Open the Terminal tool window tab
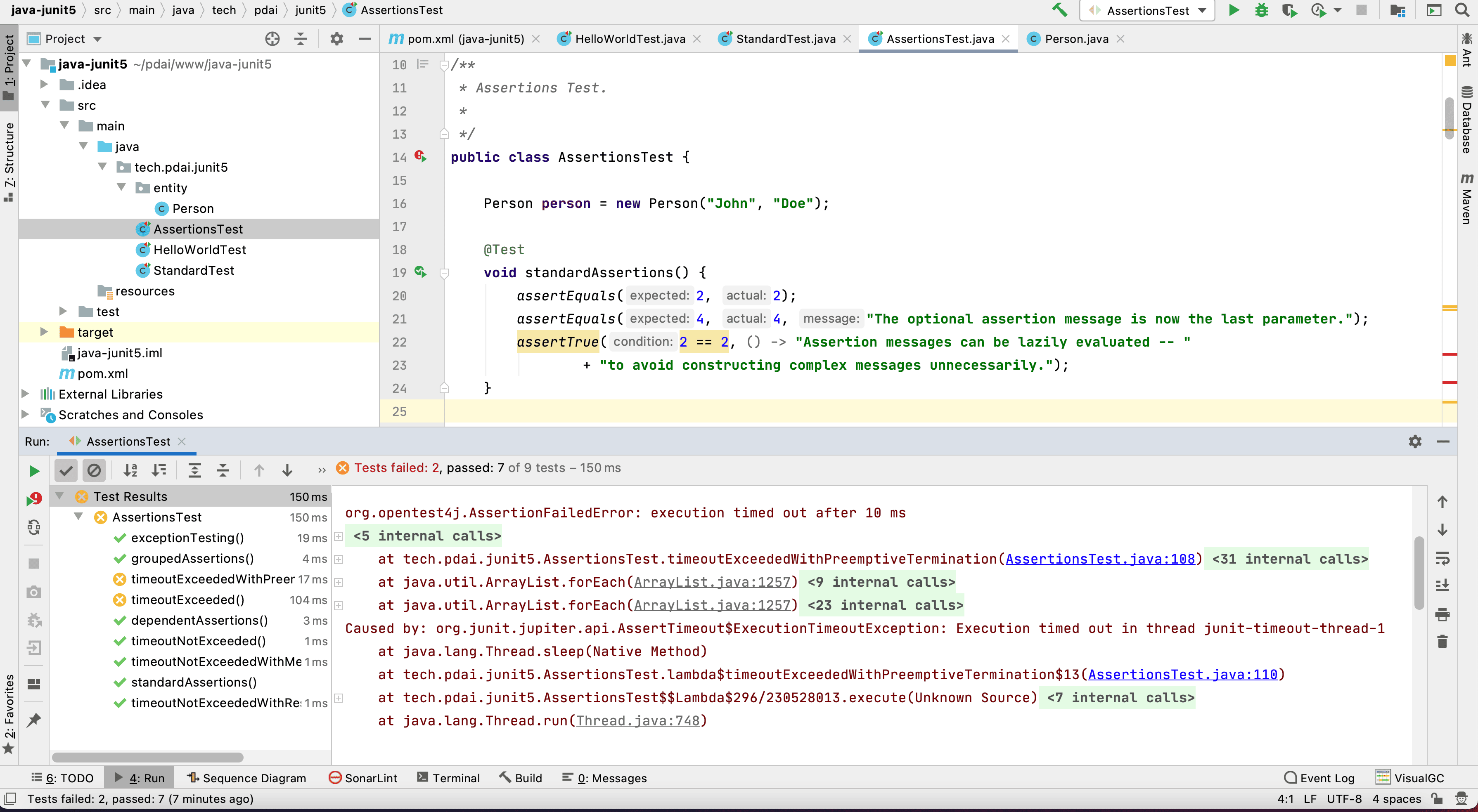The image size is (1478, 812). coord(448,778)
